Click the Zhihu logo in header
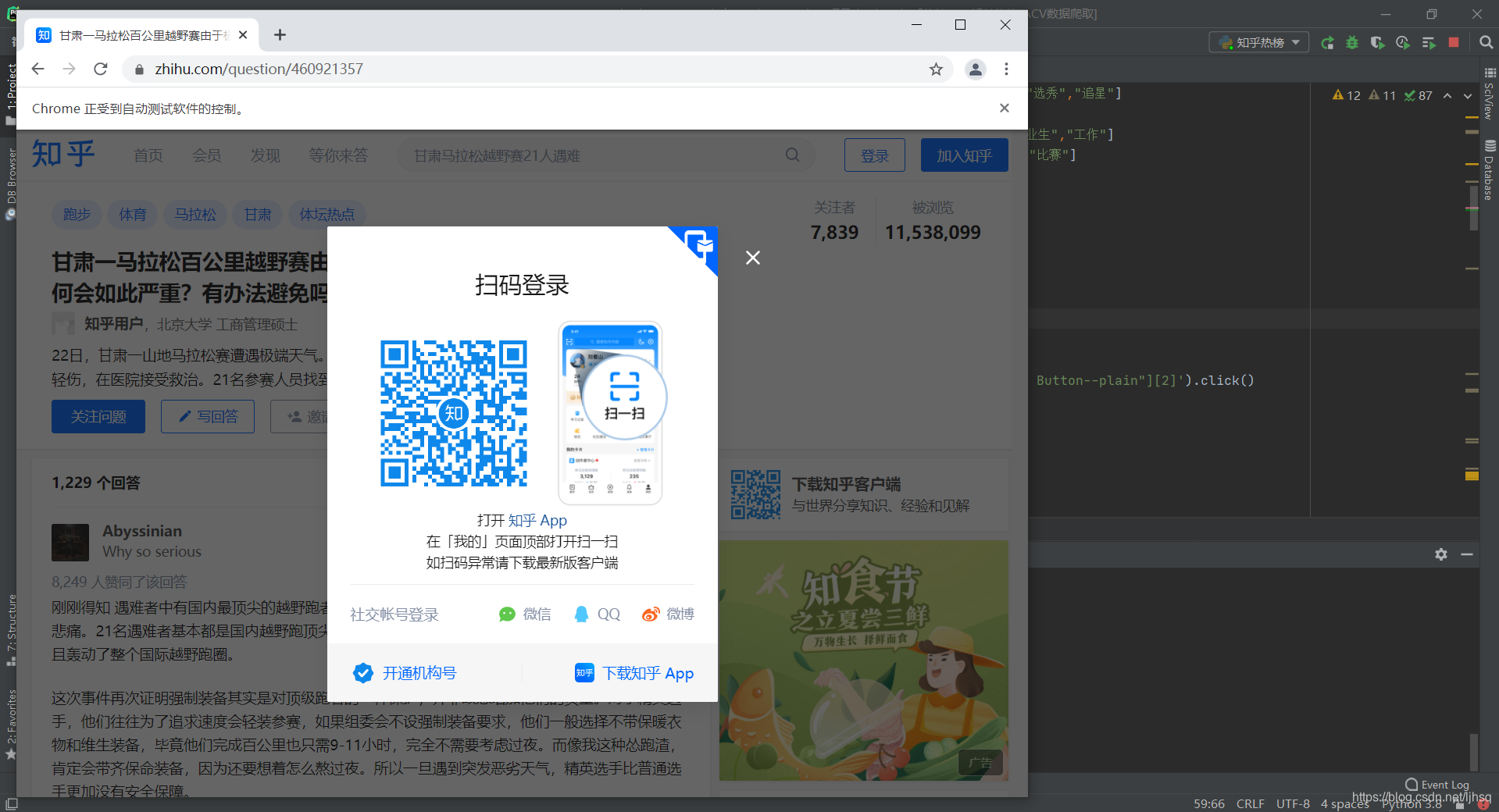This screenshot has height=812, width=1499. (x=63, y=155)
